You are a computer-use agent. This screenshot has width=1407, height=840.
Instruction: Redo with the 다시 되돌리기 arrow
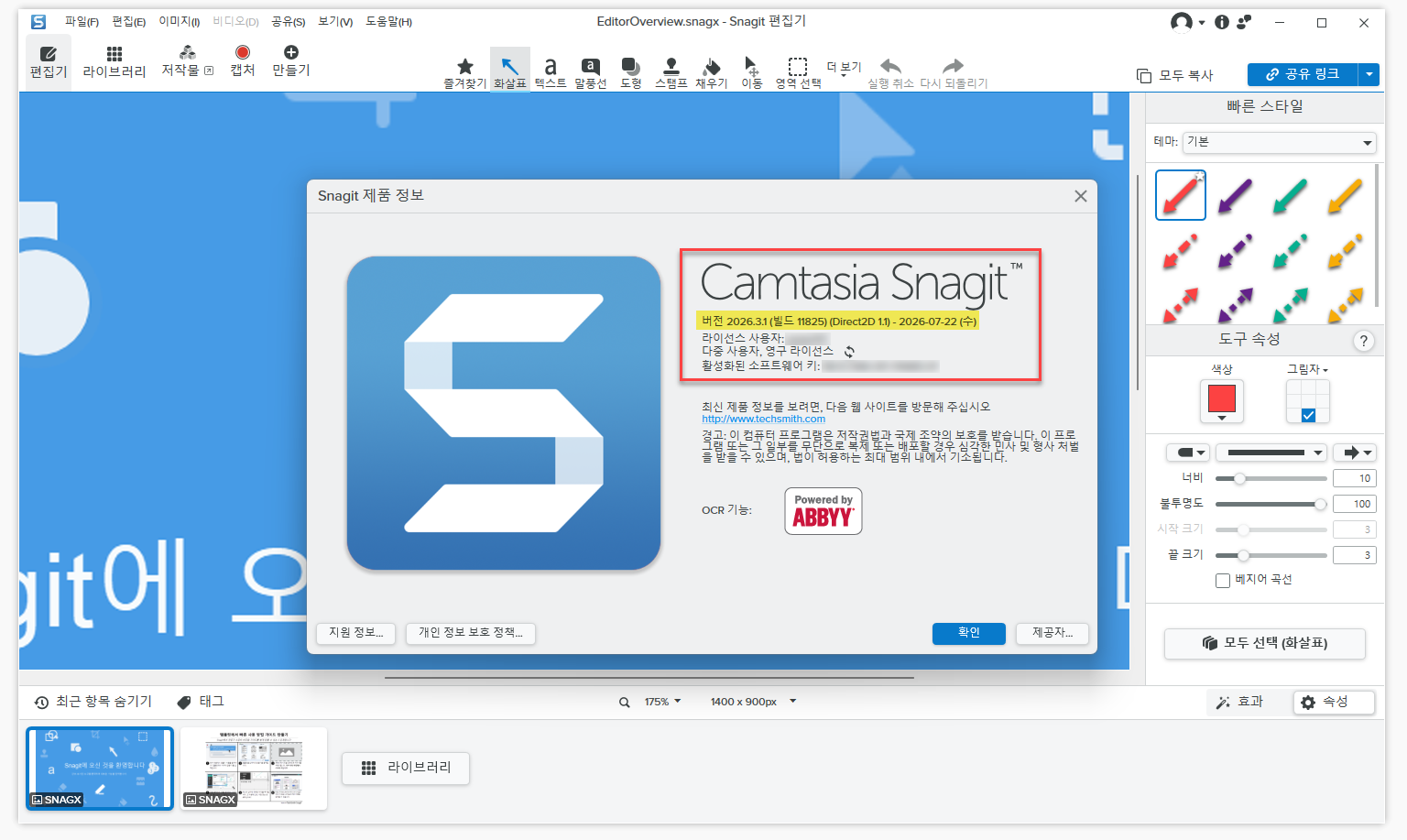(x=954, y=71)
